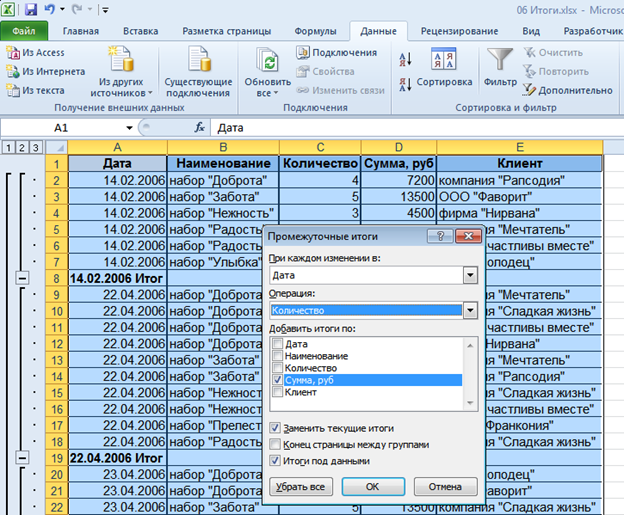Check the Наименование checkbox
Viewport: 624px width, 515px height.
278,355
